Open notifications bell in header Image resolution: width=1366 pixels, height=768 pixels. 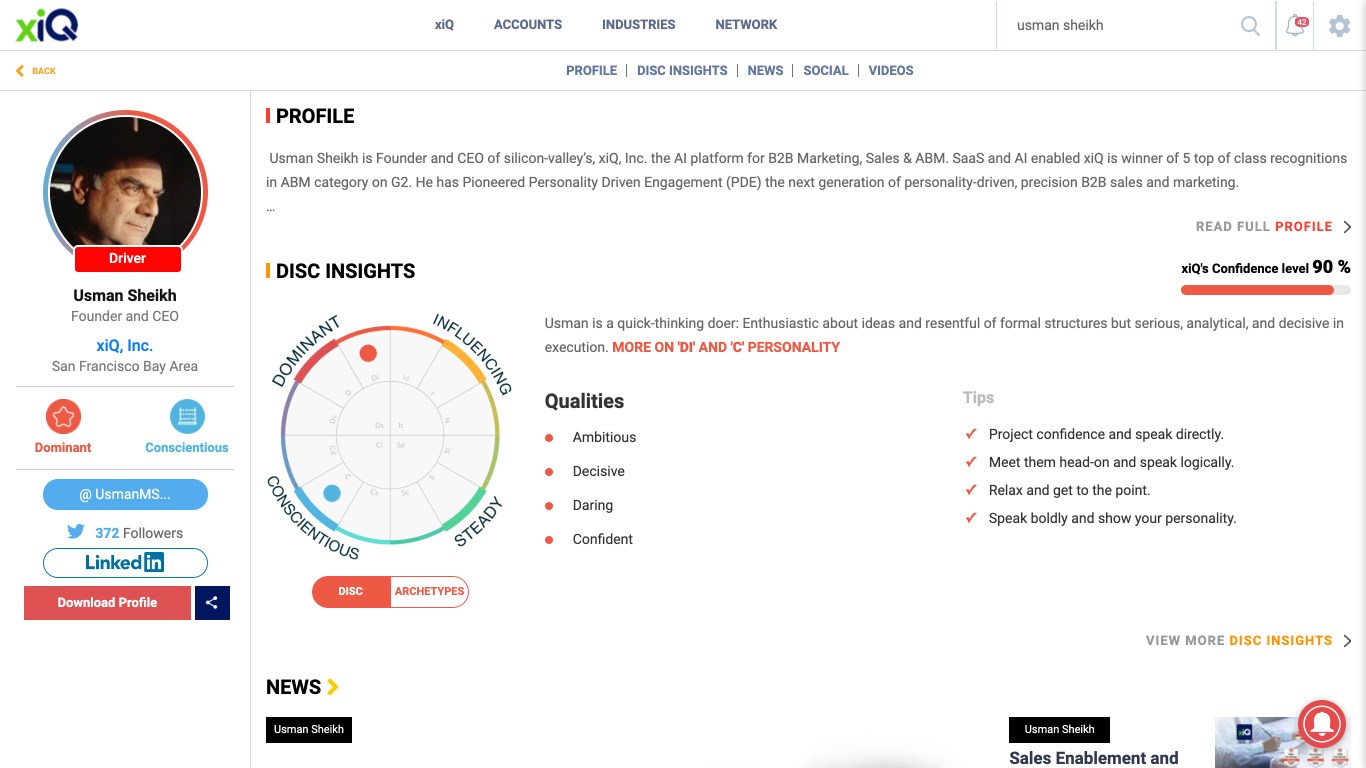click(x=1296, y=26)
